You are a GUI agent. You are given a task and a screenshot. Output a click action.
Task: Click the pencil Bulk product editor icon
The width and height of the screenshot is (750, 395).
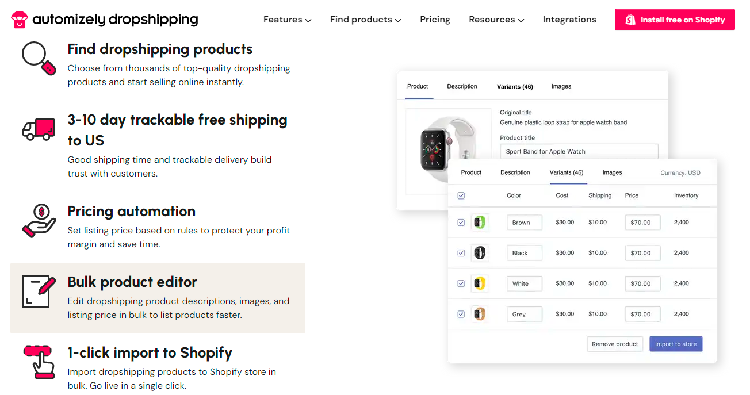coord(39,291)
